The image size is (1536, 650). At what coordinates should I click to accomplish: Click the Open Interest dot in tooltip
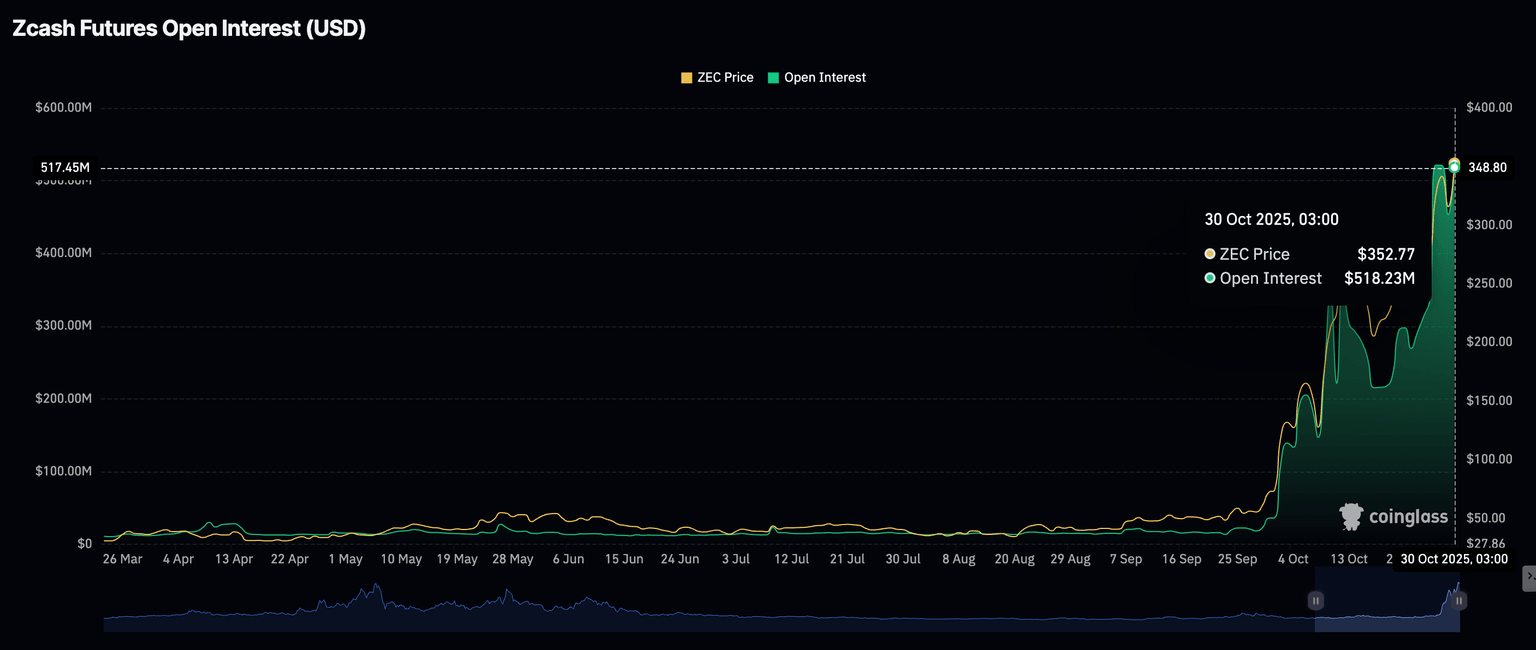point(1210,278)
